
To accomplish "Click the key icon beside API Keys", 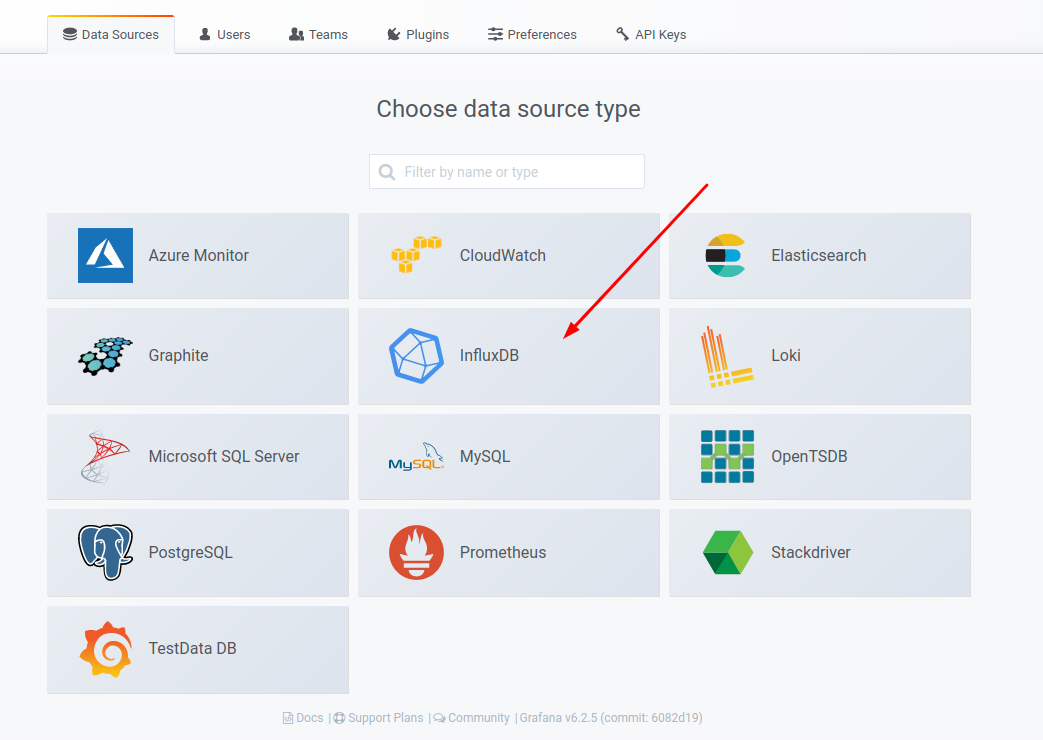I will 623,34.
